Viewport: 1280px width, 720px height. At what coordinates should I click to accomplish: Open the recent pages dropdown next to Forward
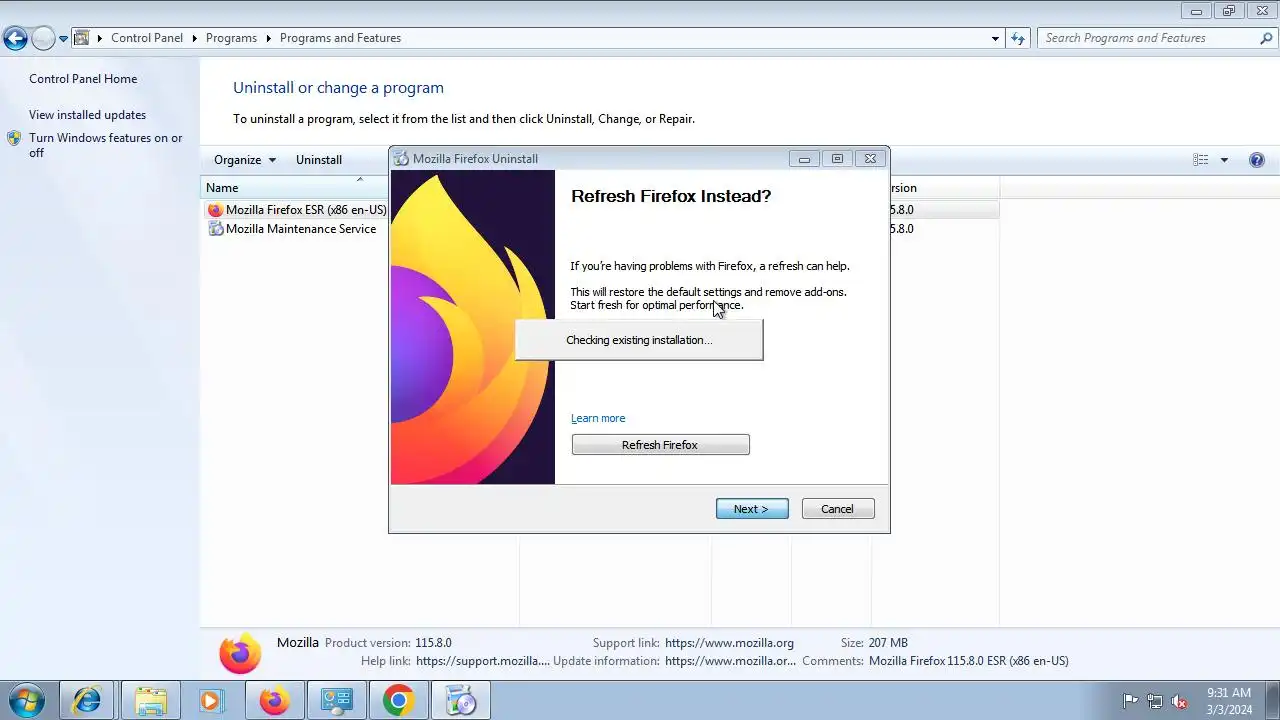tap(63, 39)
